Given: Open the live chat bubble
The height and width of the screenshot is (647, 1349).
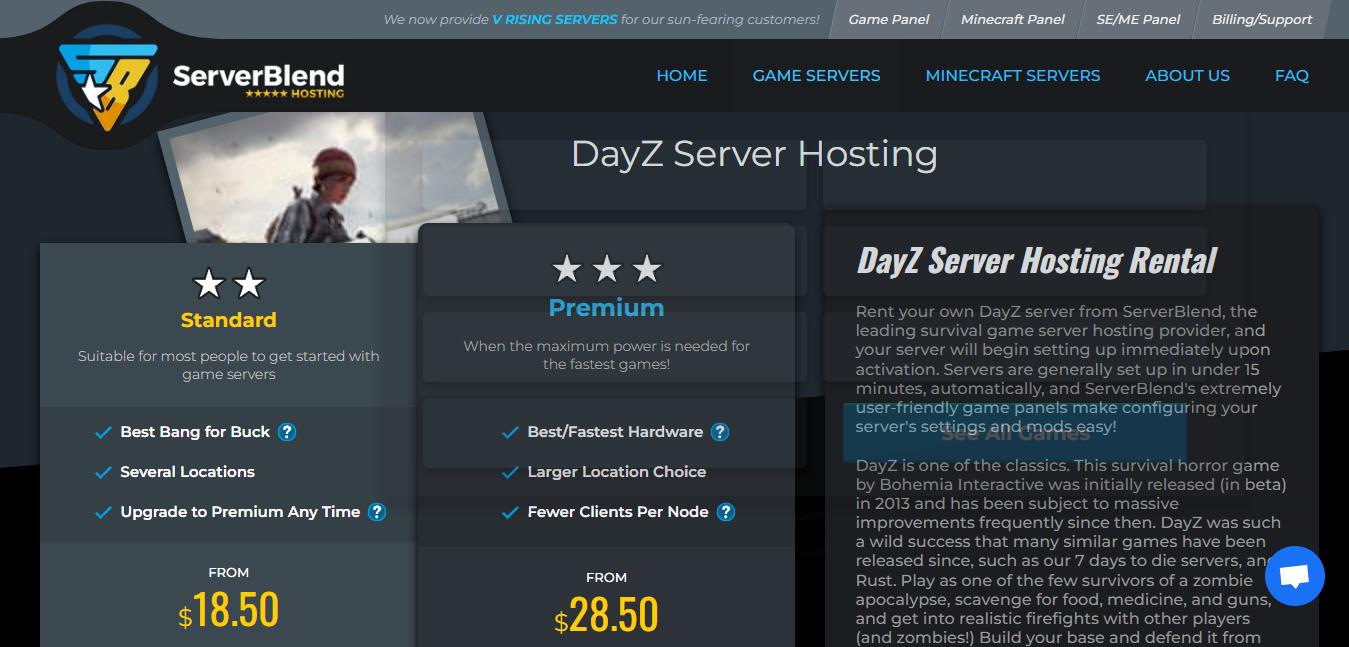Looking at the screenshot, I should [1294, 576].
